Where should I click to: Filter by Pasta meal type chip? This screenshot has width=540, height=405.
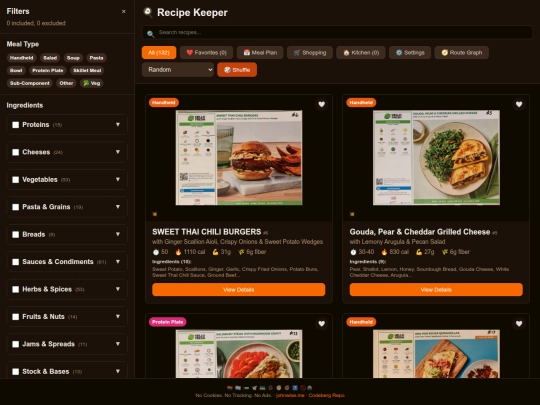96,58
